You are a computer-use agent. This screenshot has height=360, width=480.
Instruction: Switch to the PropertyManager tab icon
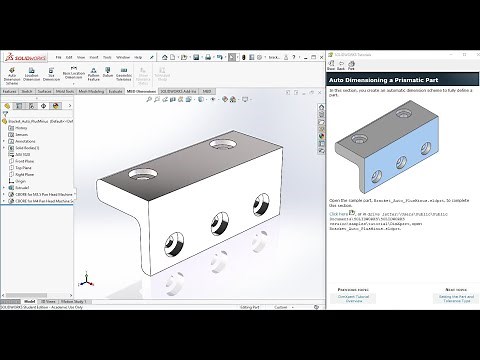pos(19,106)
